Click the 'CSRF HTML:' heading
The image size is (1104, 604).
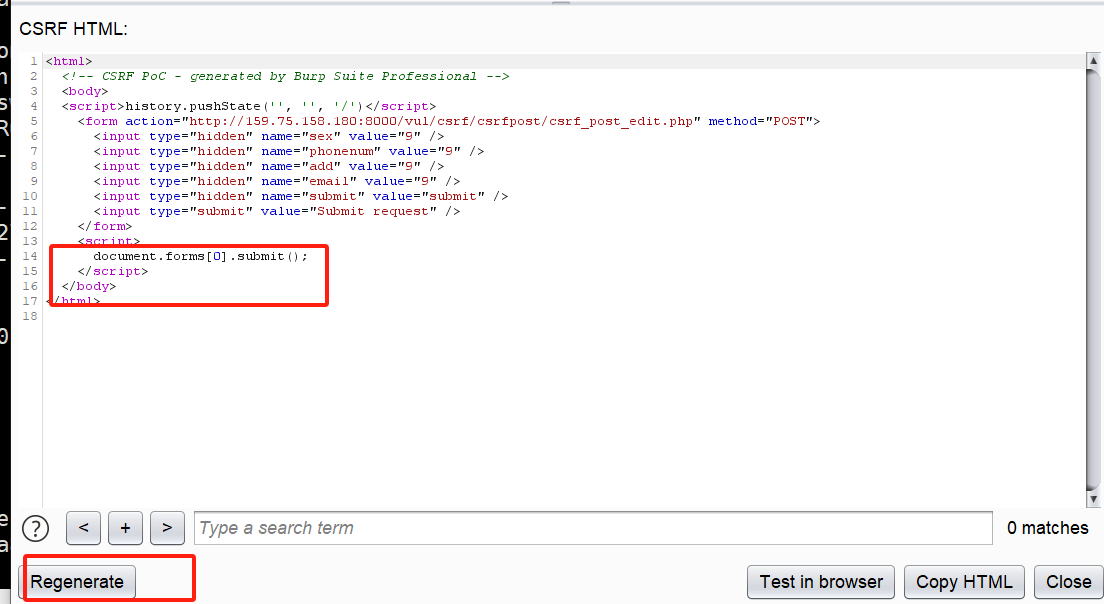coord(73,29)
